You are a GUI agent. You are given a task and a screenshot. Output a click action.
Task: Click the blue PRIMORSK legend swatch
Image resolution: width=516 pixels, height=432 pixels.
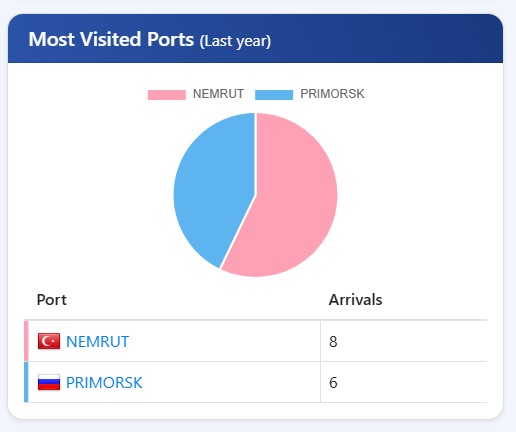(274, 95)
